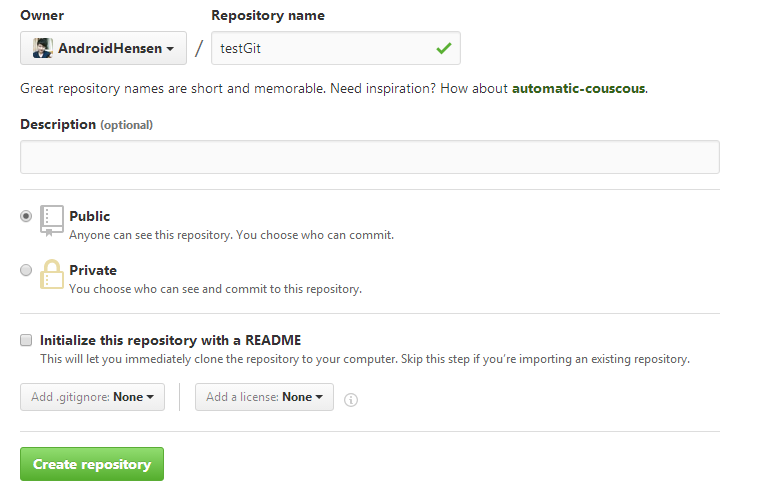Click the Private option label text

93,270
